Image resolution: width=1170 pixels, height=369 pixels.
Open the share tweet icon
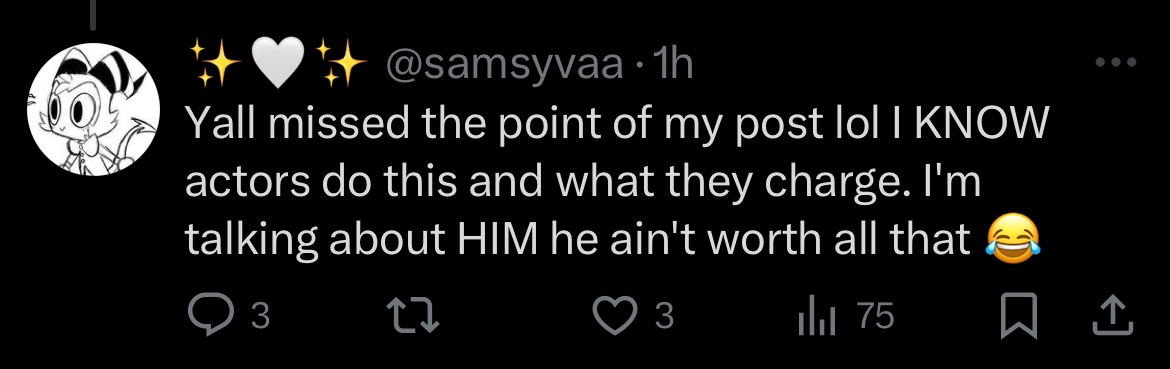pyautogui.click(x=1113, y=315)
